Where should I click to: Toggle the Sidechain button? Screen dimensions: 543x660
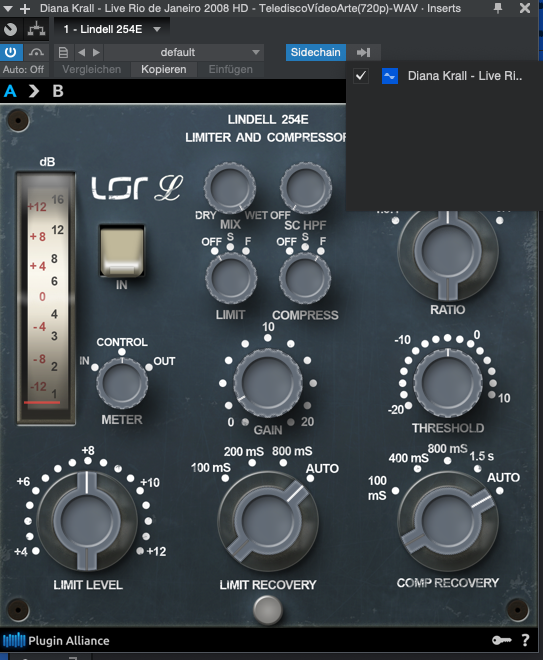(316, 52)
